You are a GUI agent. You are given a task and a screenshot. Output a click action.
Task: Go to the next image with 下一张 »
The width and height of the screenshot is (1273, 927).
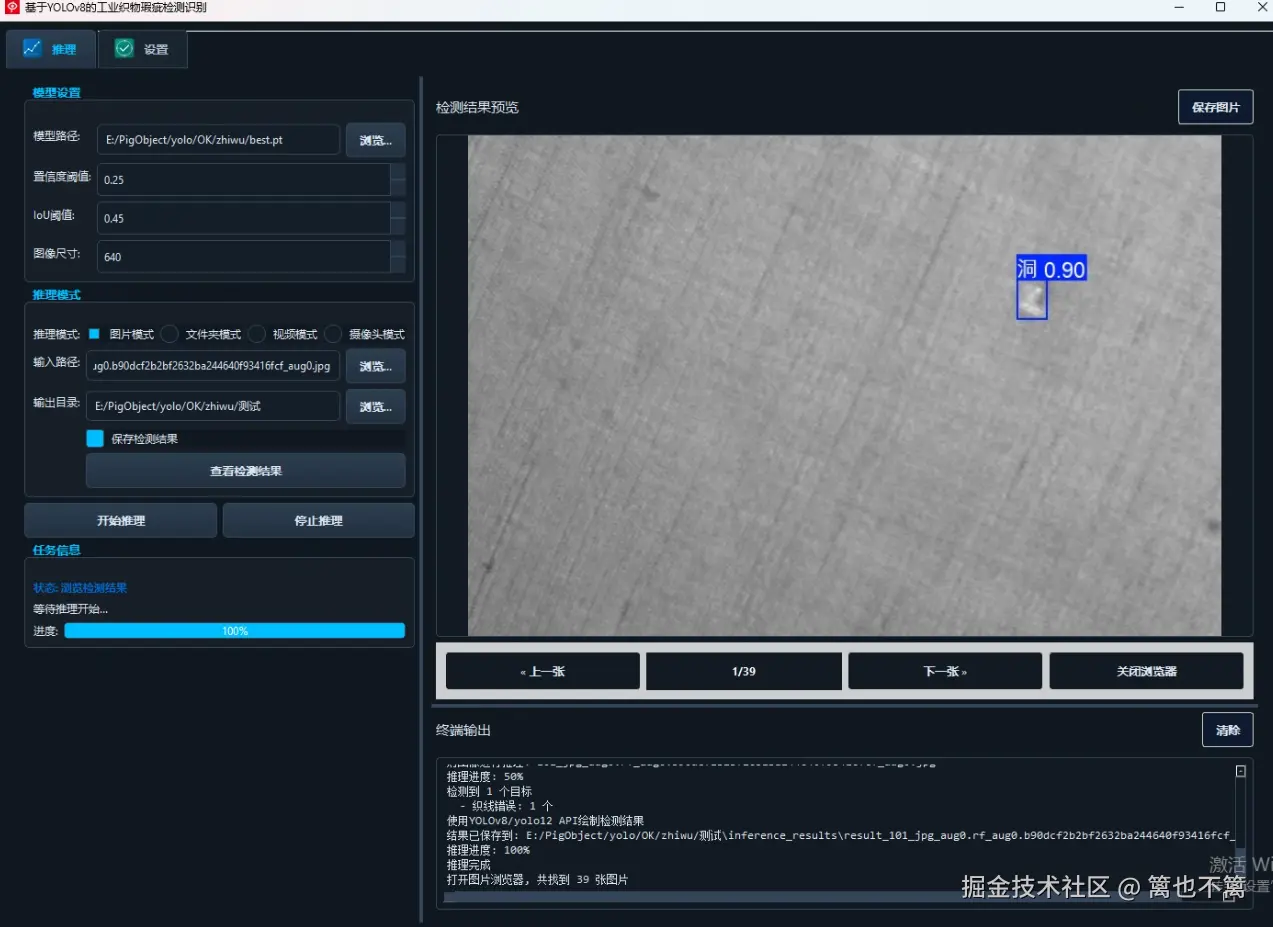pos(943,671)
